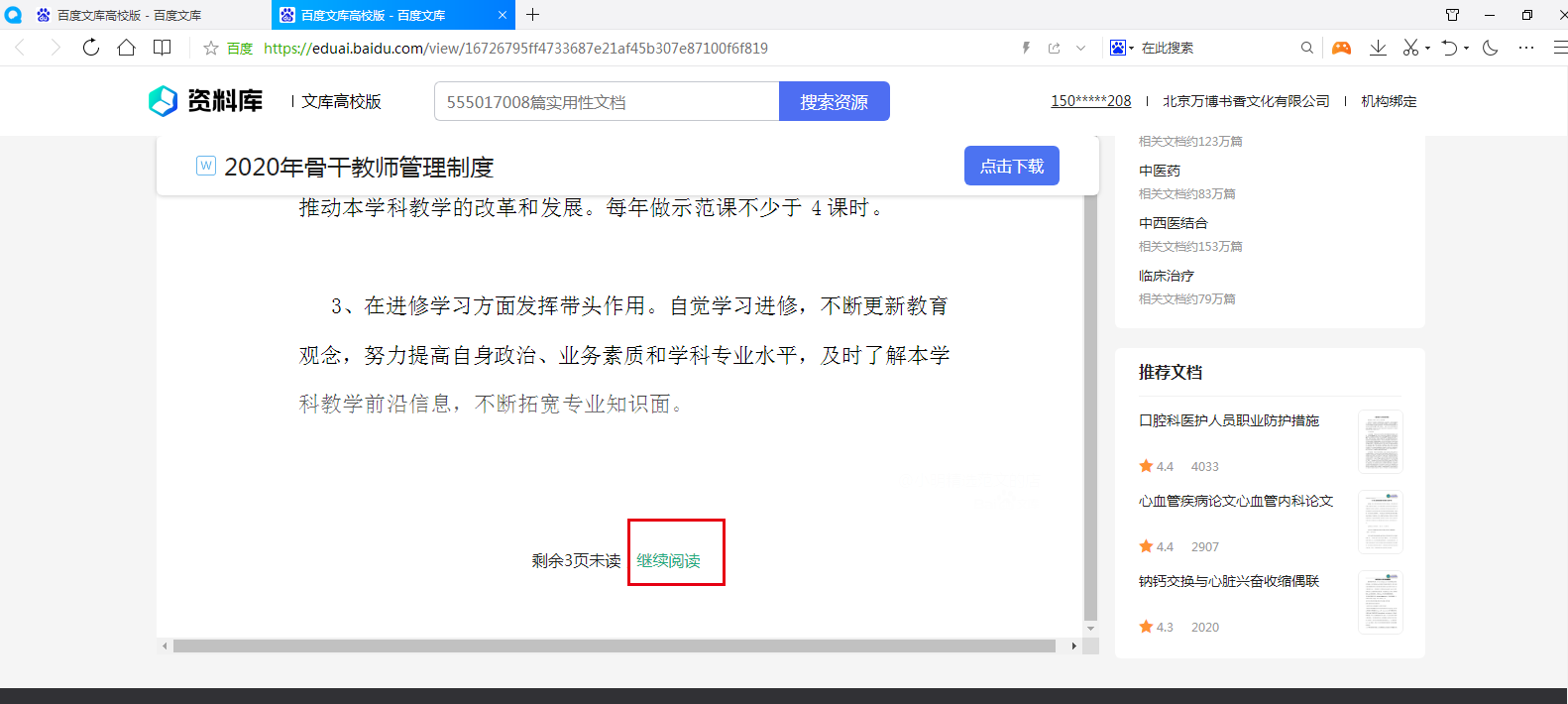Expand the address bar dropdown chevron
The height and width of the screenshot is (704, 1568).
tap(1080, 48)
